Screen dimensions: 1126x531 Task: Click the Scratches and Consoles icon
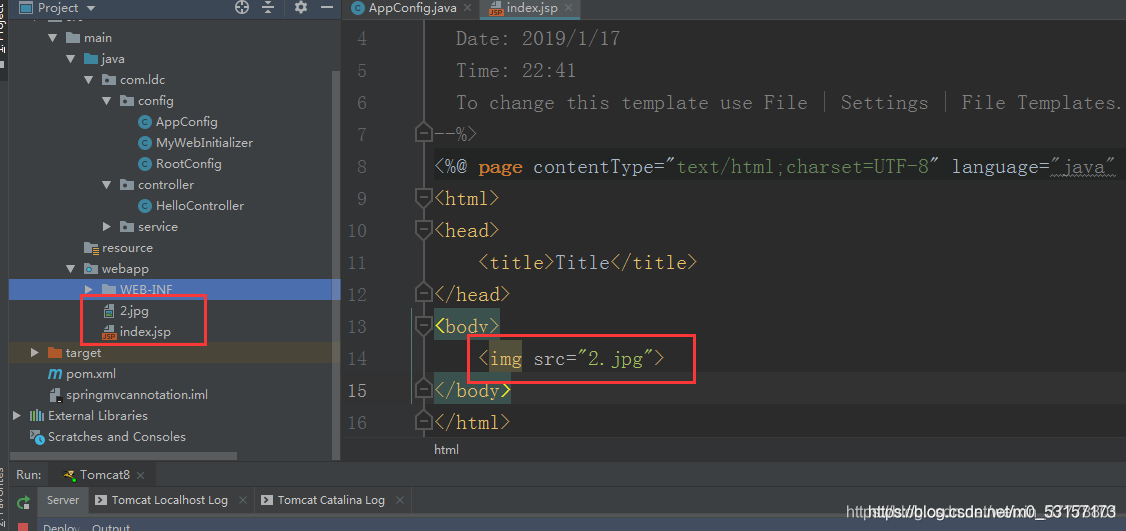pos(37,437)
